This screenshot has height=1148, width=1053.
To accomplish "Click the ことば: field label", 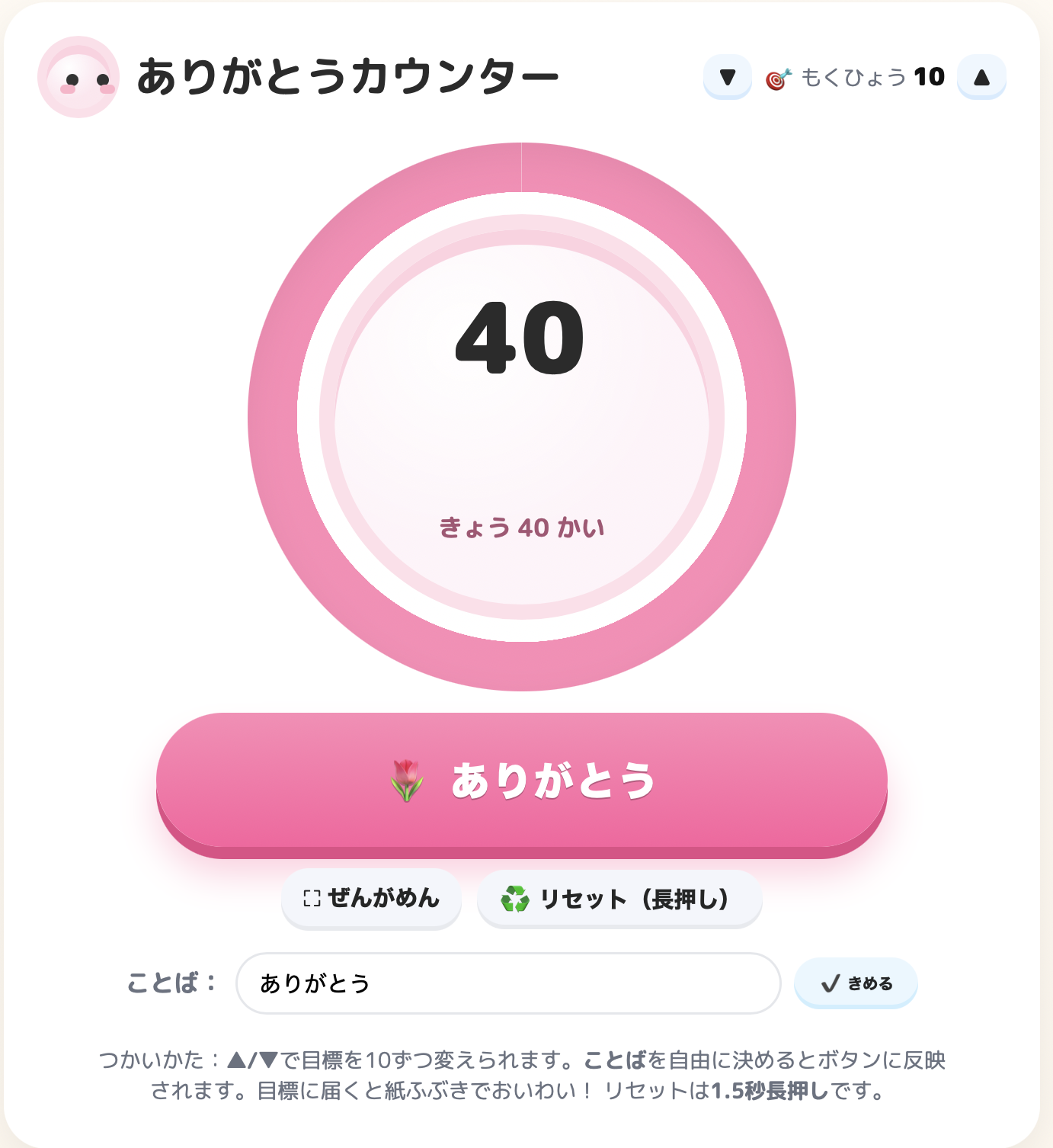I will [x=172, y=983].
